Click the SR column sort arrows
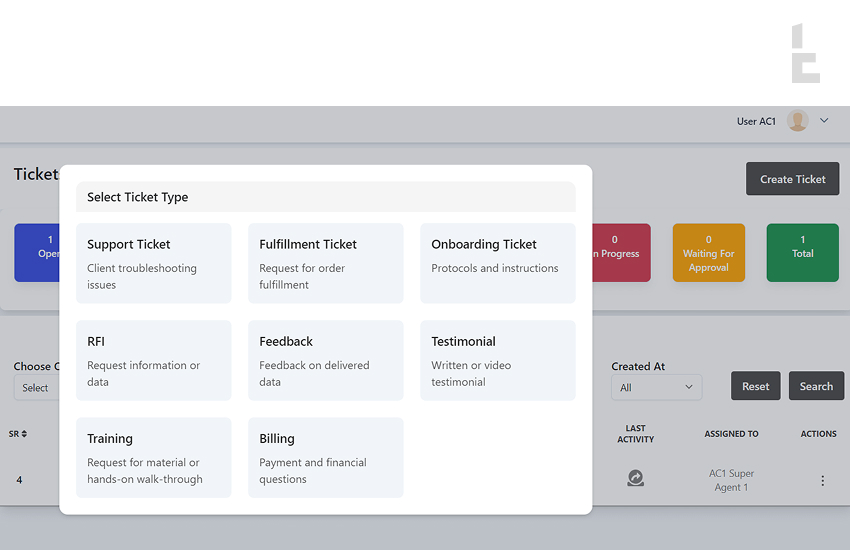 click(x=24, y=434)
